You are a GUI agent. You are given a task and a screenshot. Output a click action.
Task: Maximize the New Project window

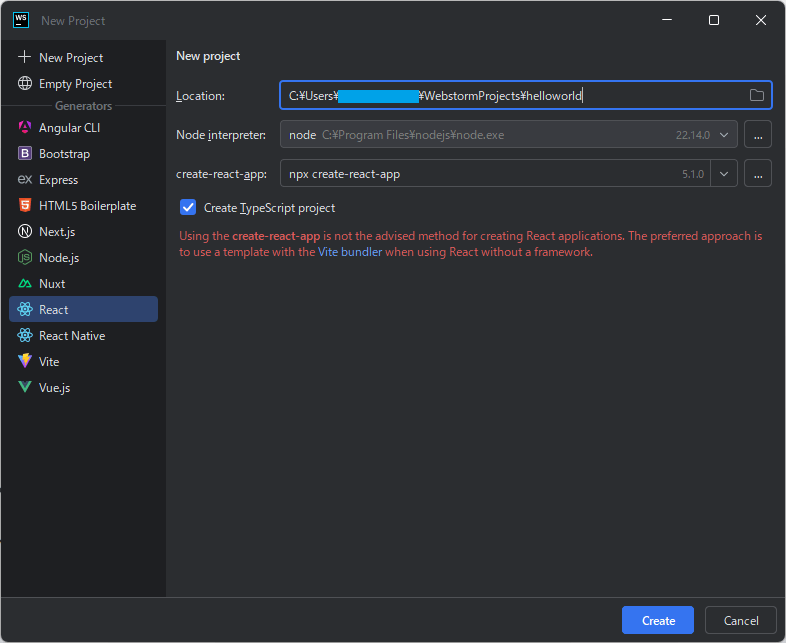click(714, 20)
